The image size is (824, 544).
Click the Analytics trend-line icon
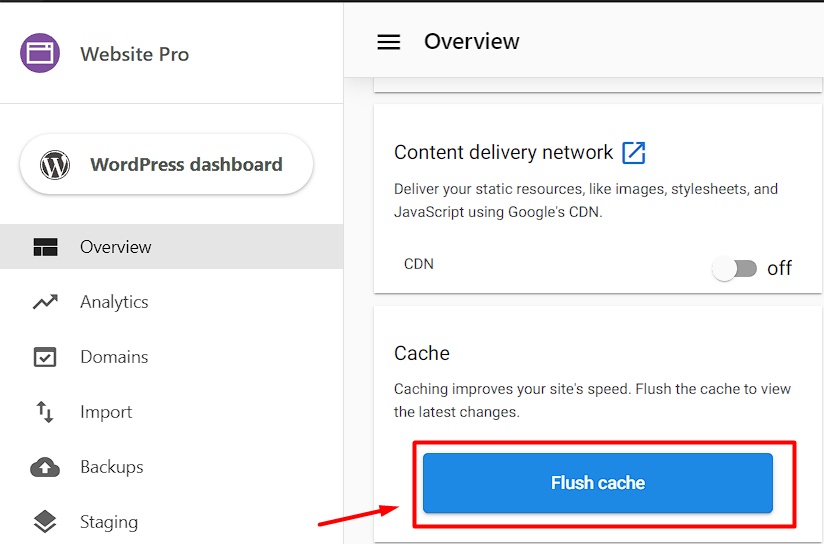pos(45,302)
